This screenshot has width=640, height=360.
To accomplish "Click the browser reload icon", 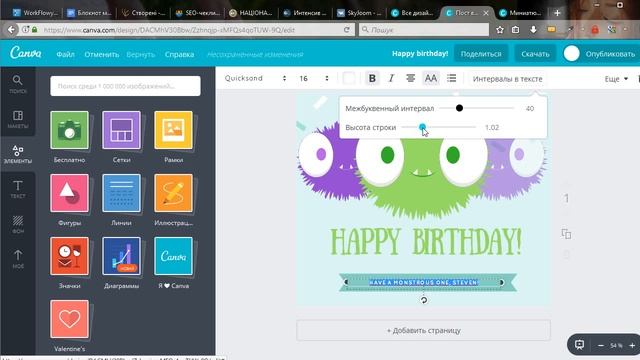I will tap(347, 29).
